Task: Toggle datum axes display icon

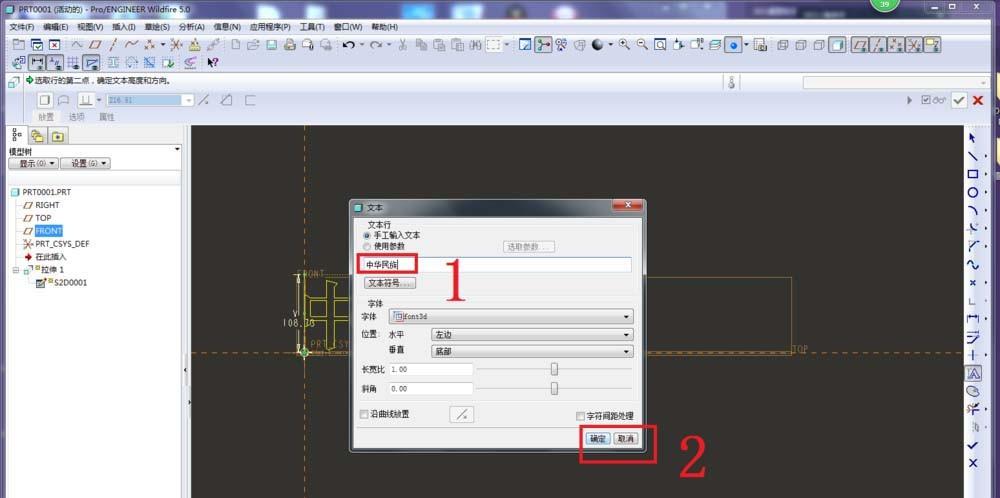Action: 878,45
